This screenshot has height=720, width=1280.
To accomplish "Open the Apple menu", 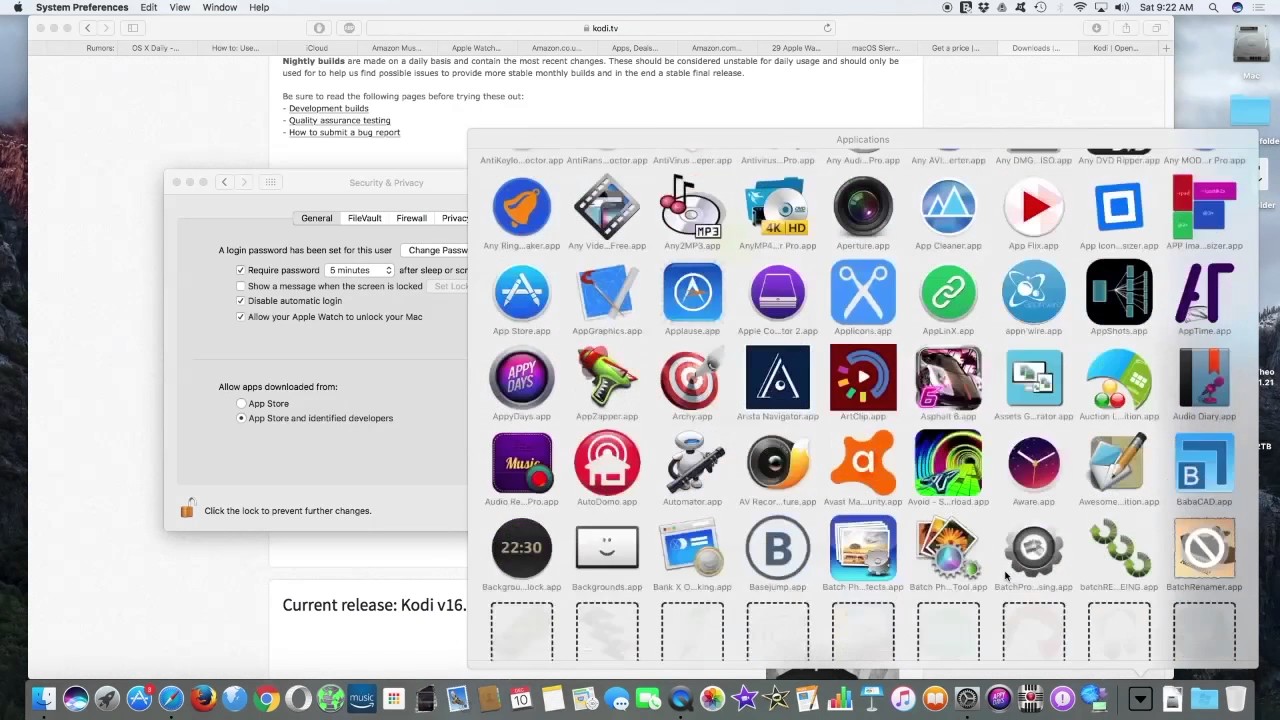I will click(17, 7).
